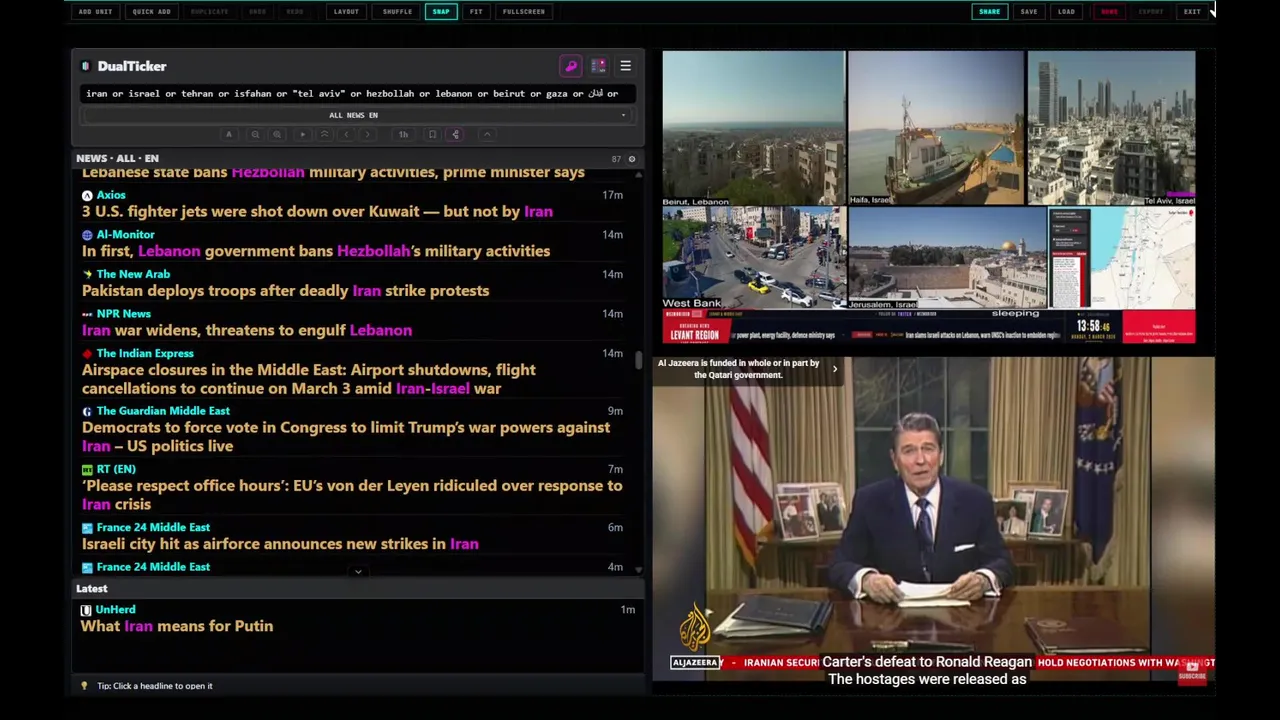Viewport: 1280px width, 720px height.
Task: Open the Tel Aviv, Israel webcam thumbnail
Action: [1111, 129]
